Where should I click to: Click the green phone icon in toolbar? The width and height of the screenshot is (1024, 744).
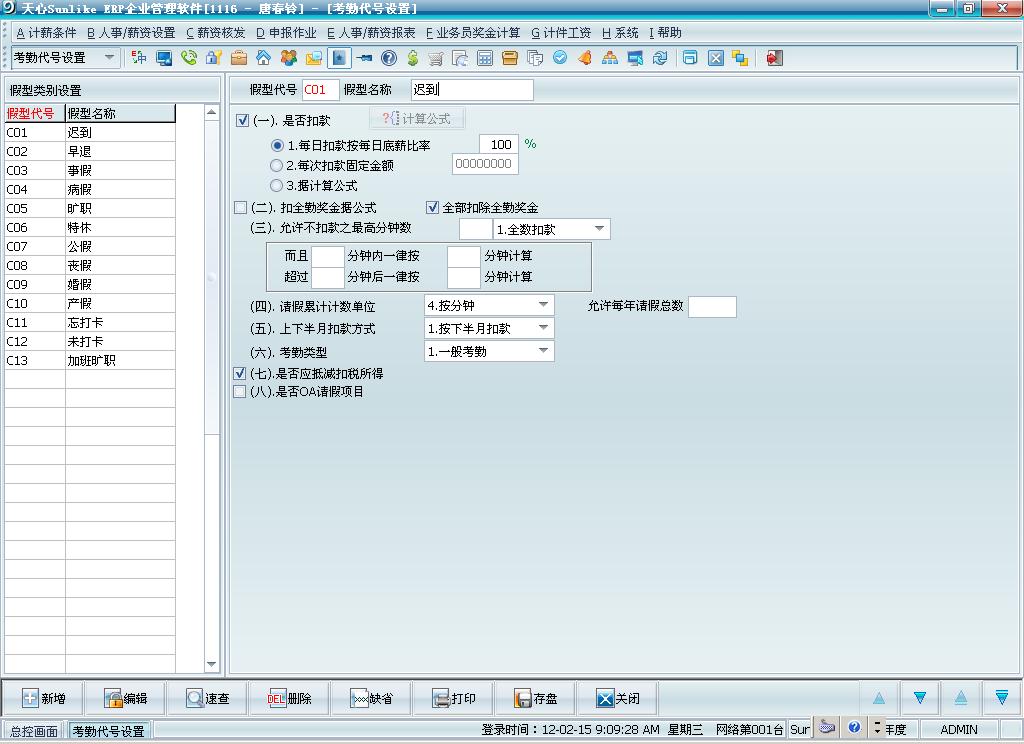[189, 58]
